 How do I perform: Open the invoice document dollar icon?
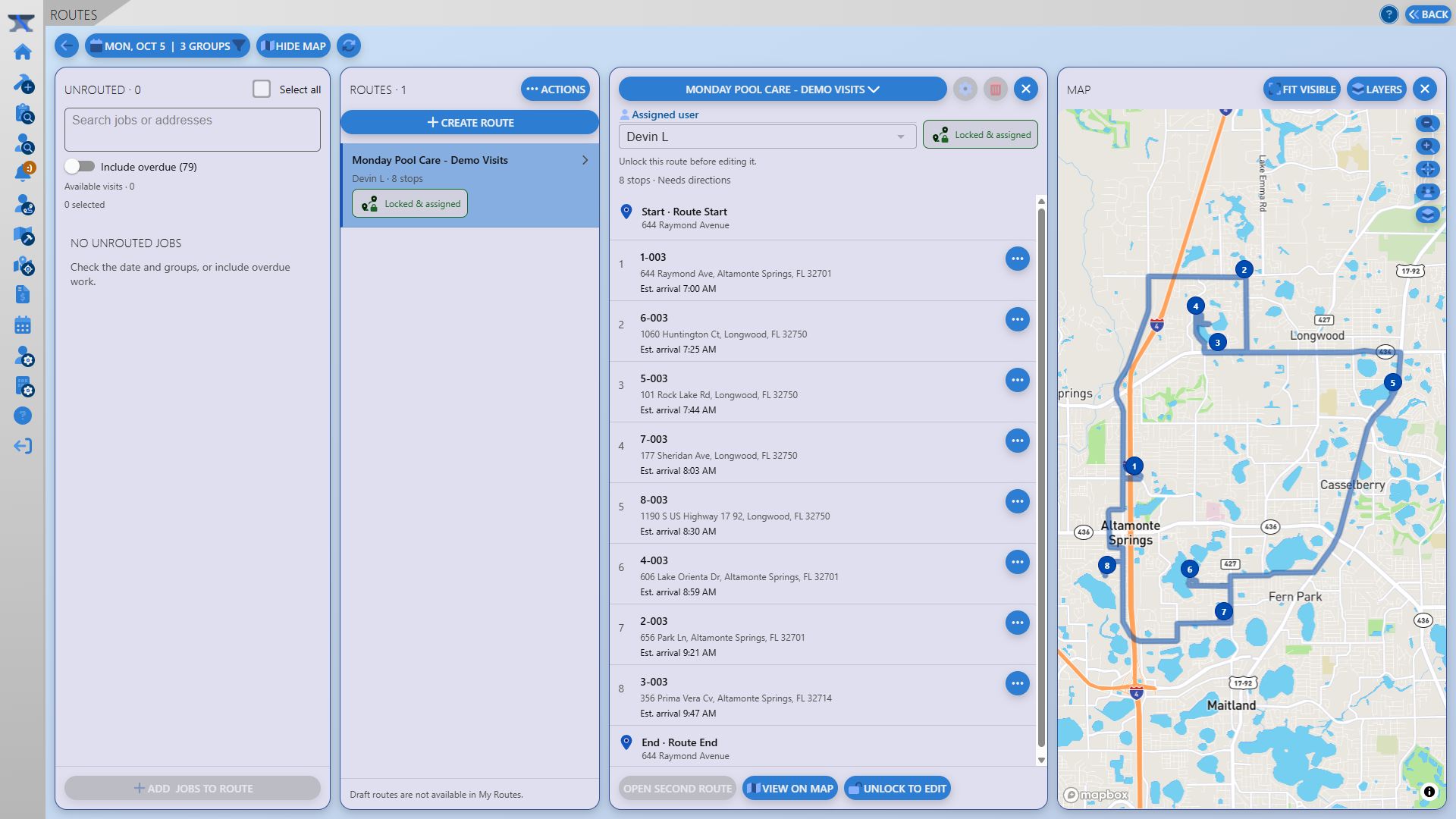point(23,294)
